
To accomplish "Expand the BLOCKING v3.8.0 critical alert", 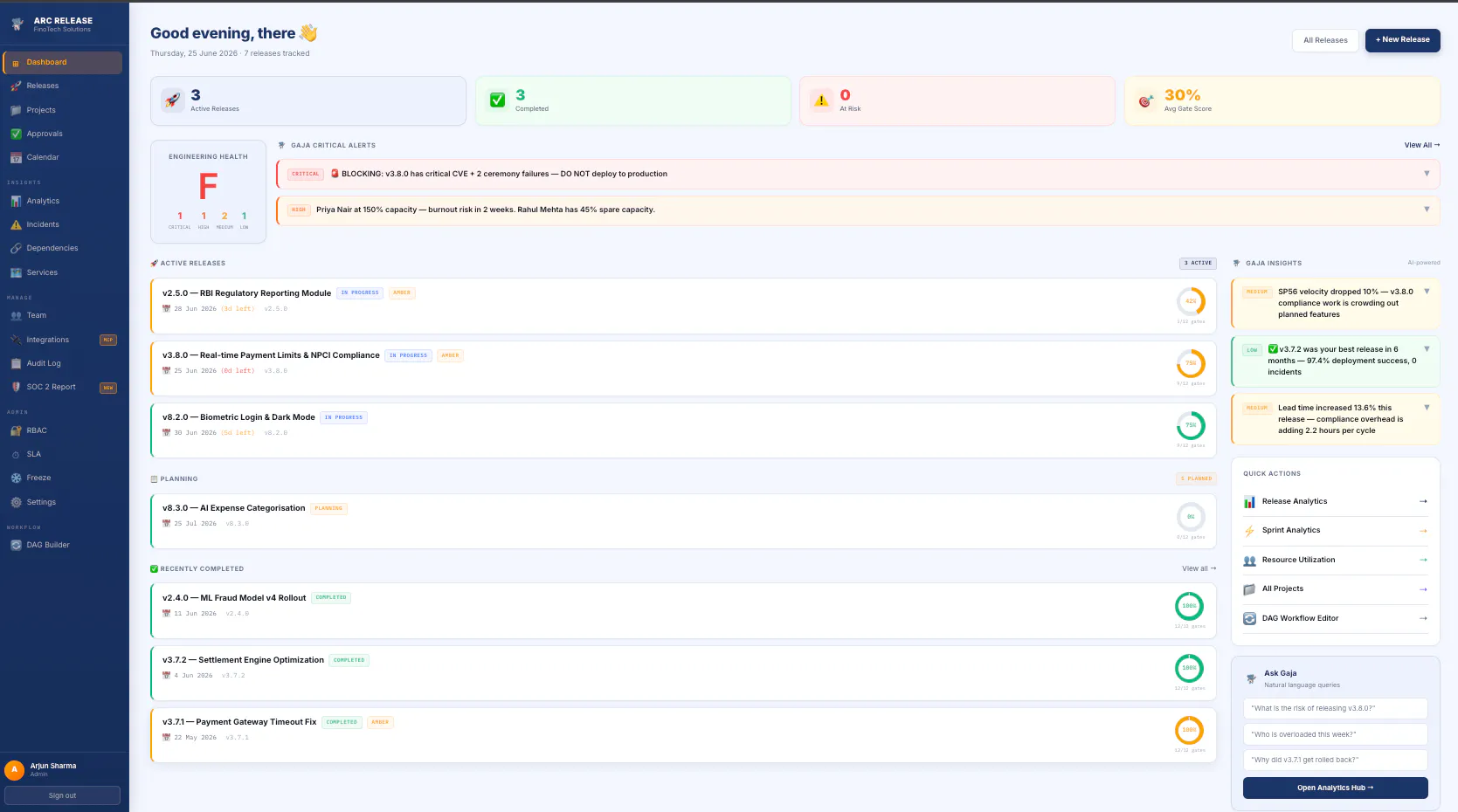I will [x=1427, y=174].
